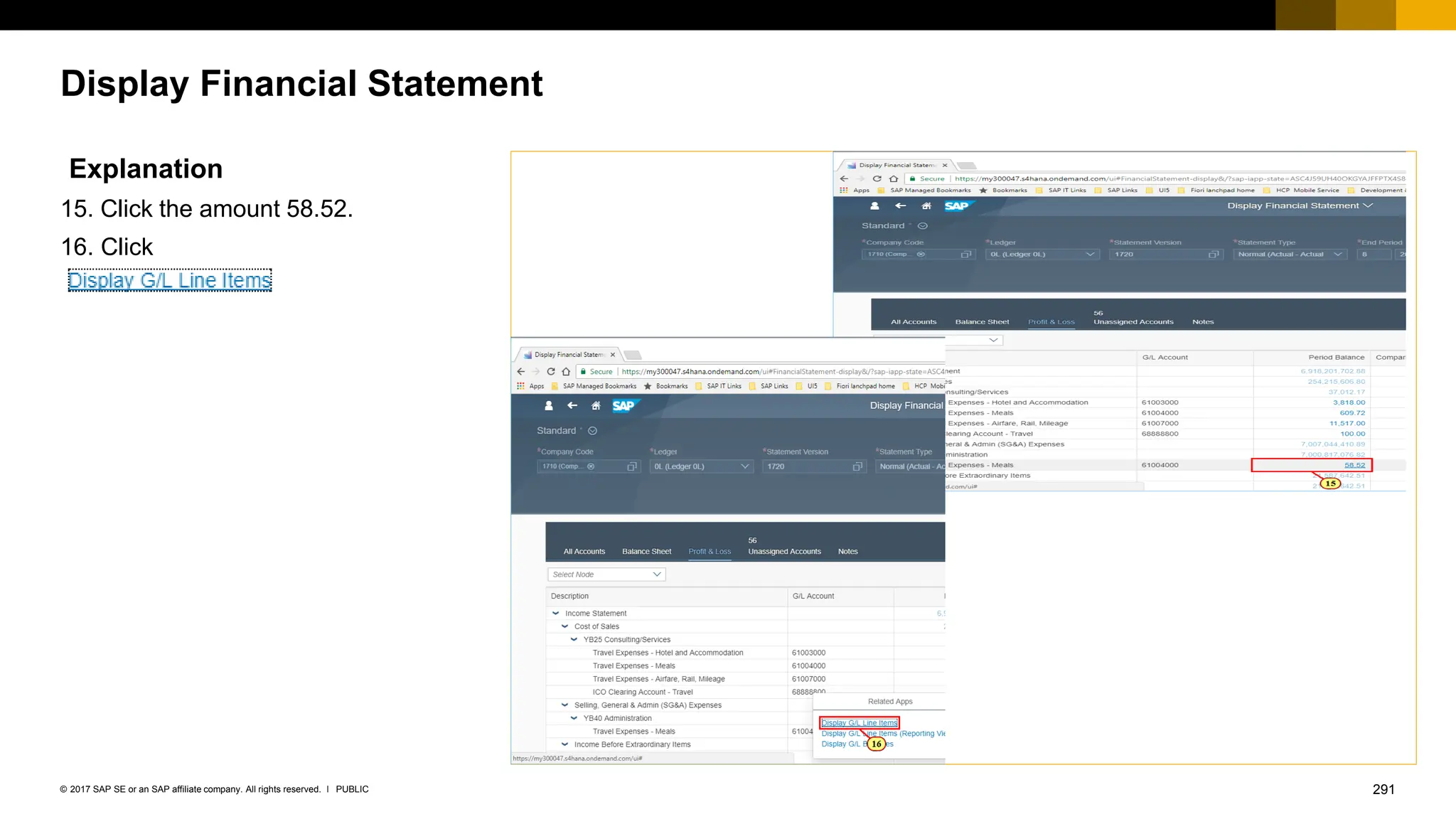
Task: Click Fiori lanchpad home bookmark in upper-right window
Action: point(1216,191)
